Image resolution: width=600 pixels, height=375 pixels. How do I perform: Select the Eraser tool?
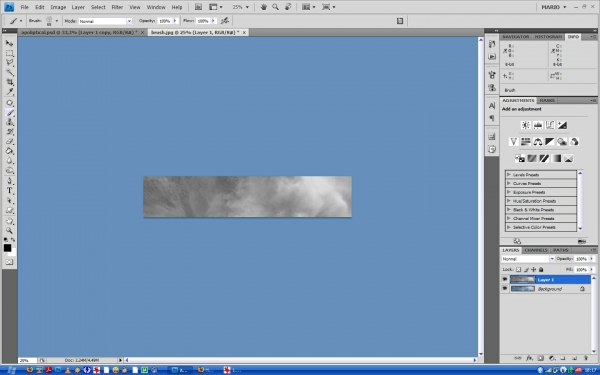pyautogui.click(x=9, y=141)
